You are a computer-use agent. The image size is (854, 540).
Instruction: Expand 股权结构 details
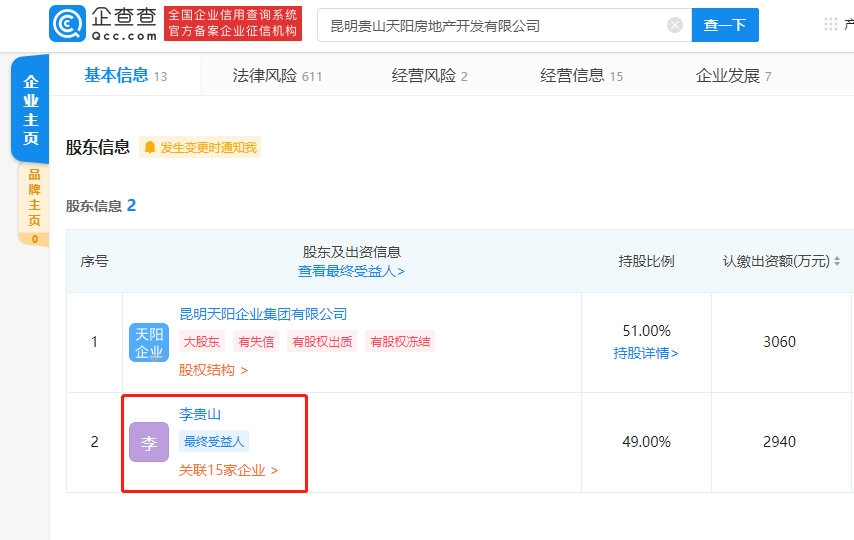pos(213,370)
